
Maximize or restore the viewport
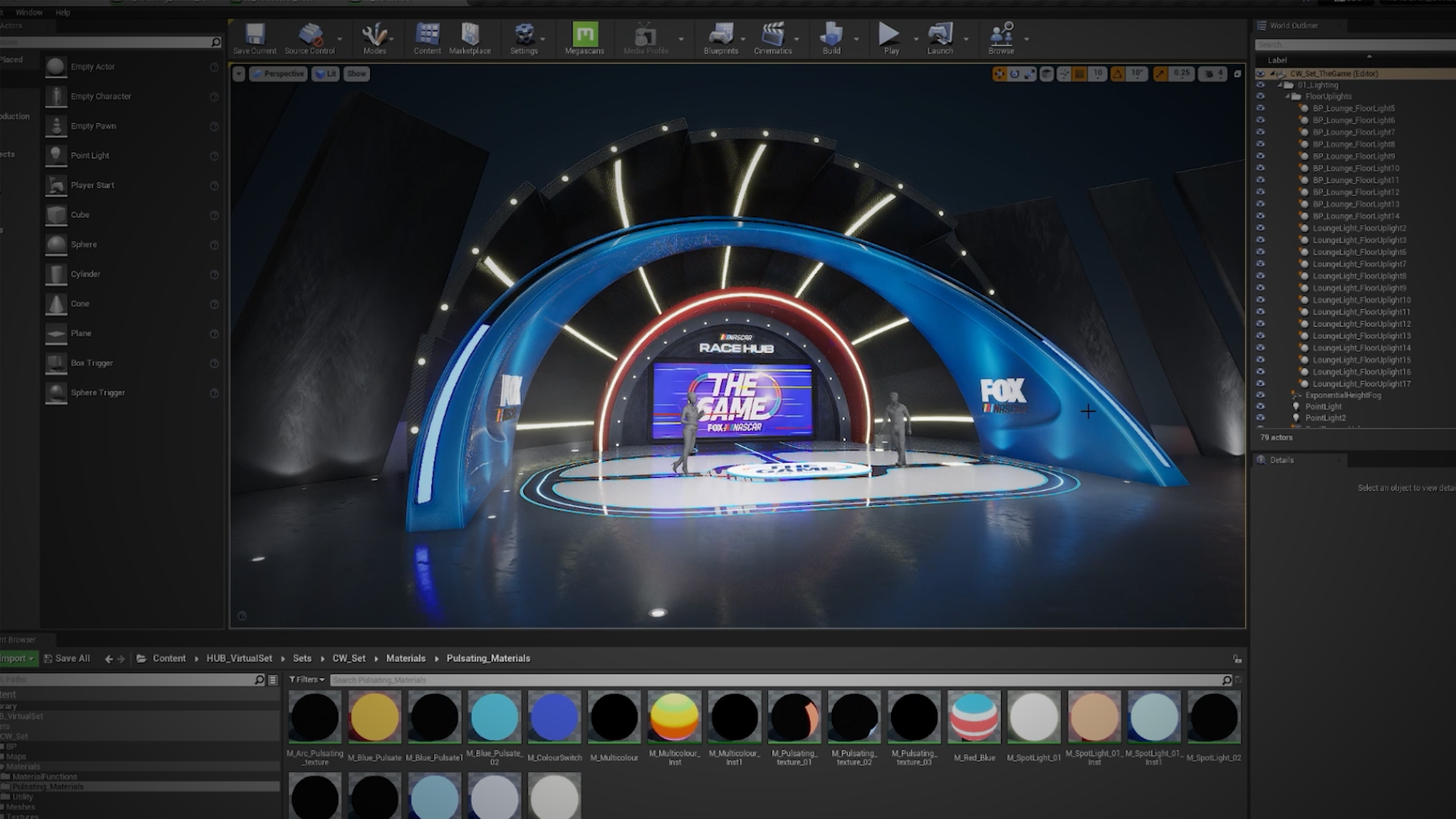click(x=1238, y=74)
